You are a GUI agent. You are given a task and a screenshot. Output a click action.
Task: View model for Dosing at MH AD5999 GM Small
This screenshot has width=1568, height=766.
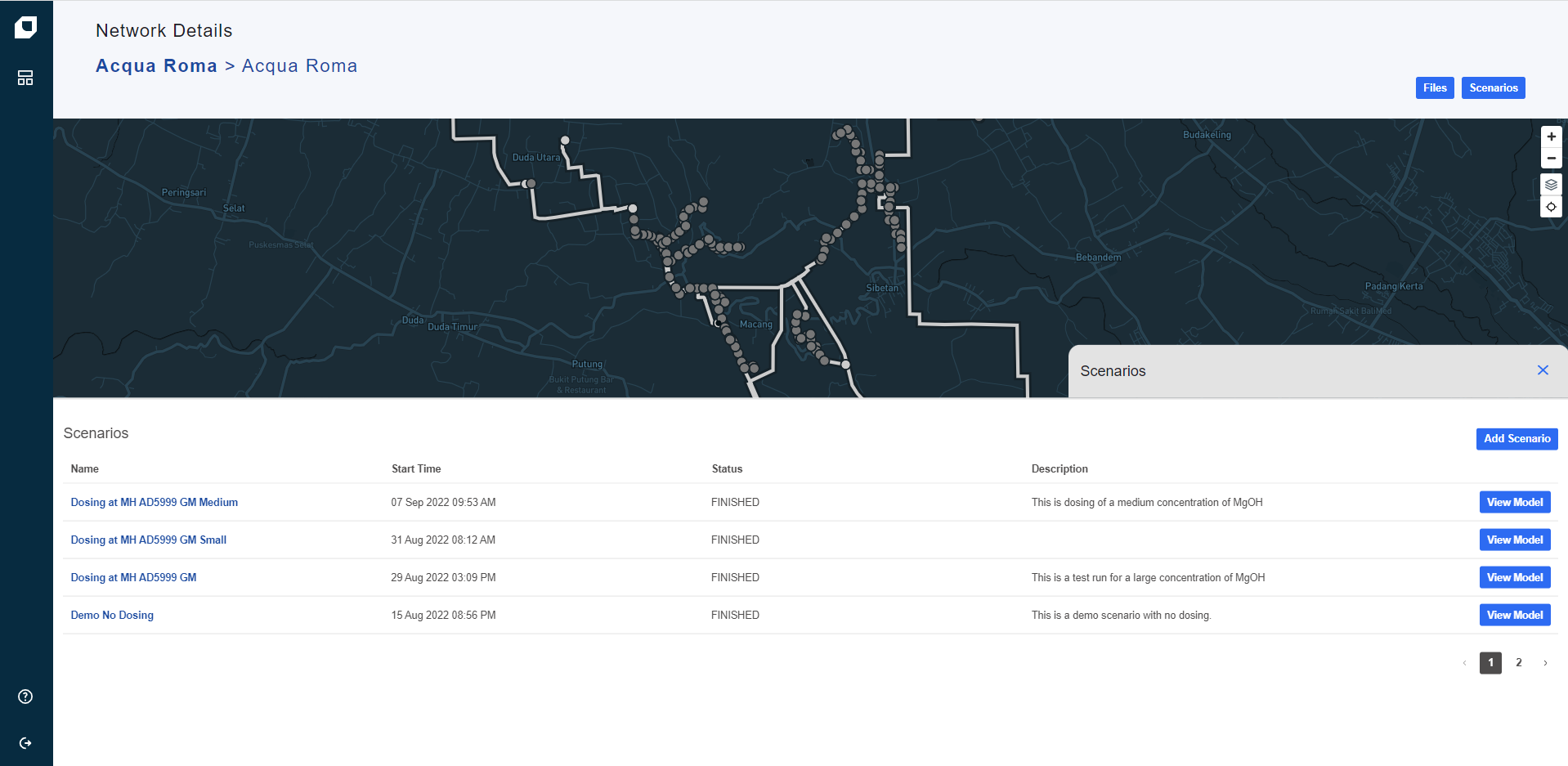pos(1514,540)
